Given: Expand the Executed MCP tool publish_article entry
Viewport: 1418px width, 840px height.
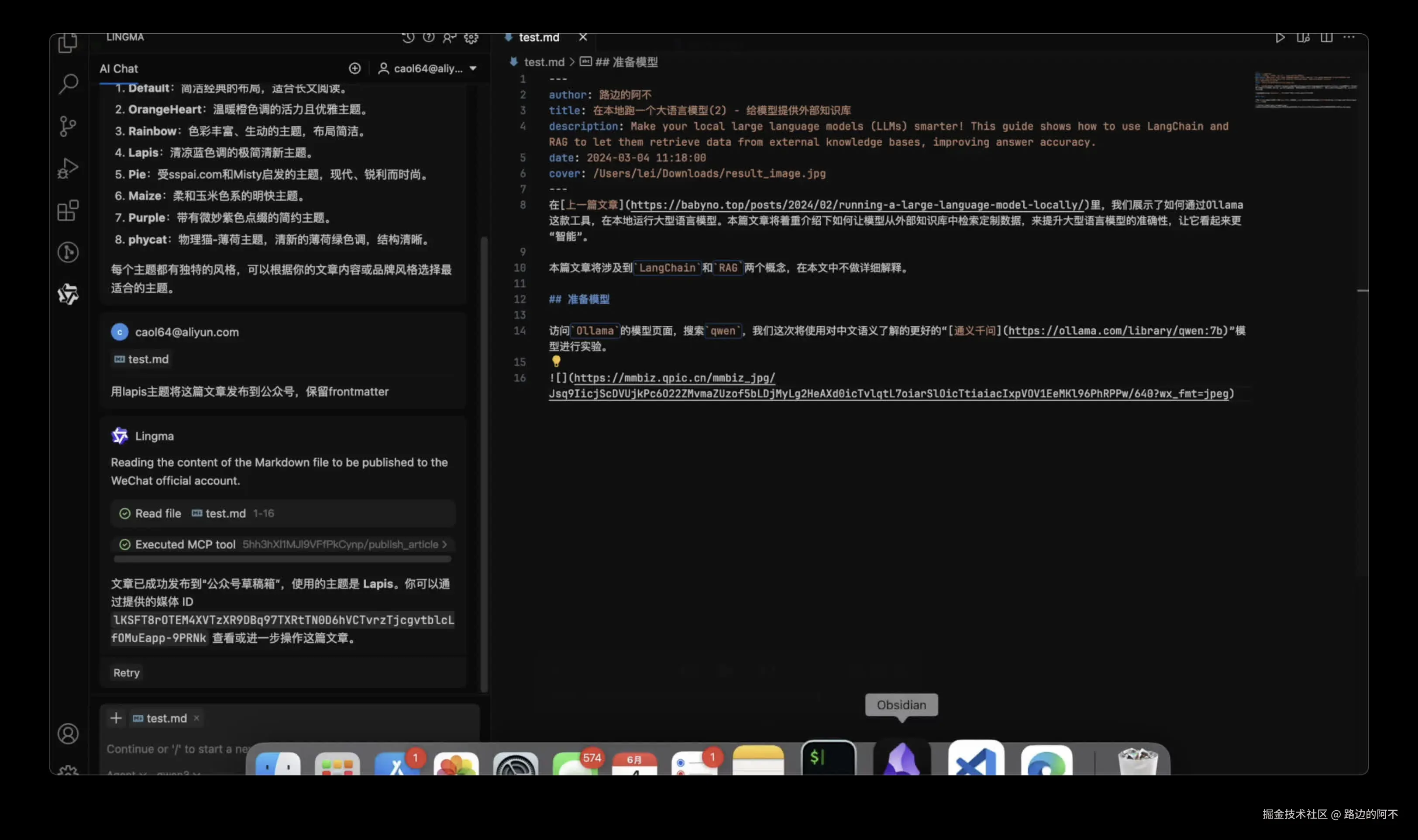Looking at the screenshot, I should [283, 544].
